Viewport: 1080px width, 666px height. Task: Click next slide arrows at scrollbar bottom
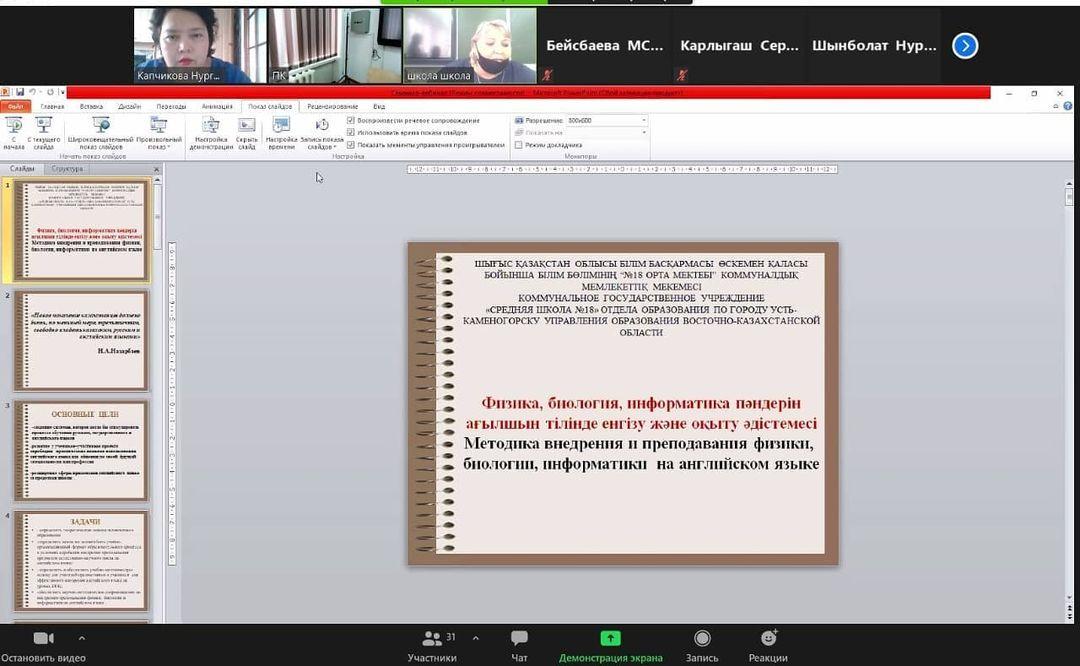pyautogui.click(x=1069, y=615)
